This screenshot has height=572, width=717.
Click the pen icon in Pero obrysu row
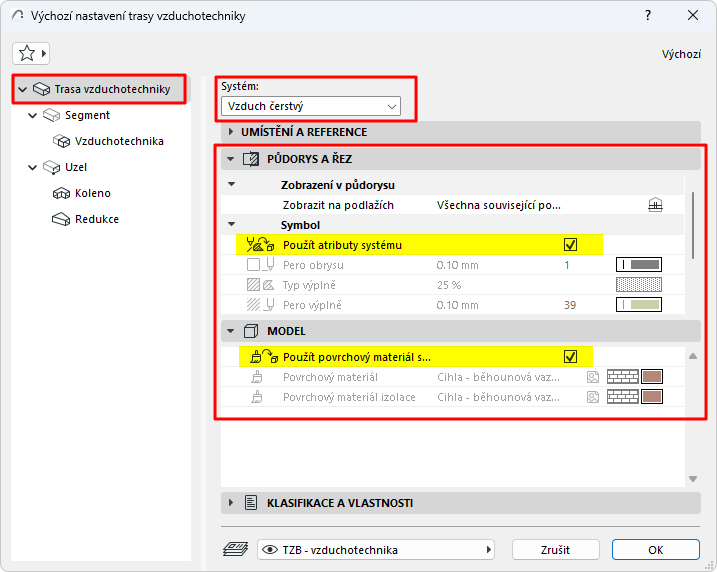click(x=269, y=265)
